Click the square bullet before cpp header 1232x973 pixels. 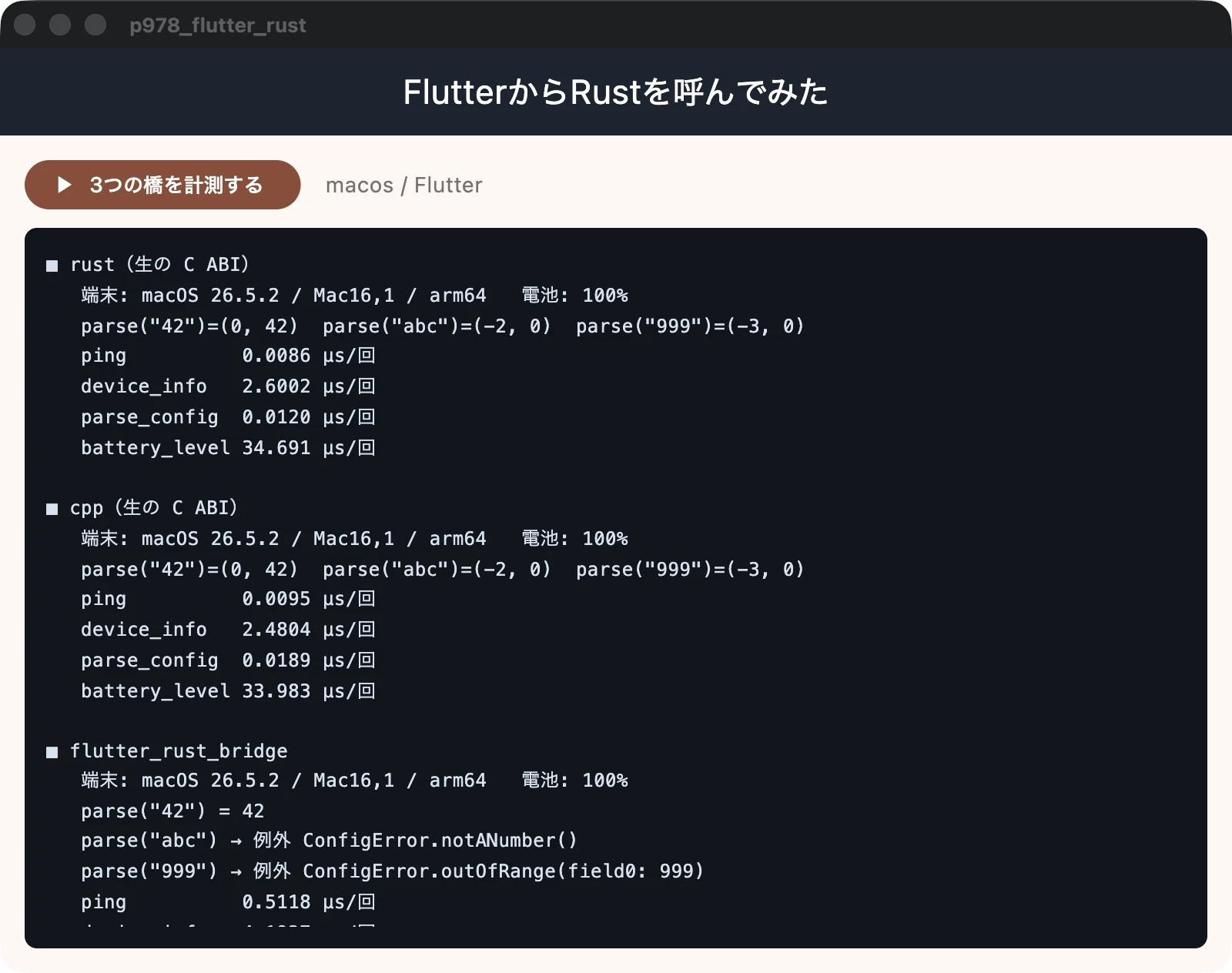pyautogui.click(x=52, y=509)
